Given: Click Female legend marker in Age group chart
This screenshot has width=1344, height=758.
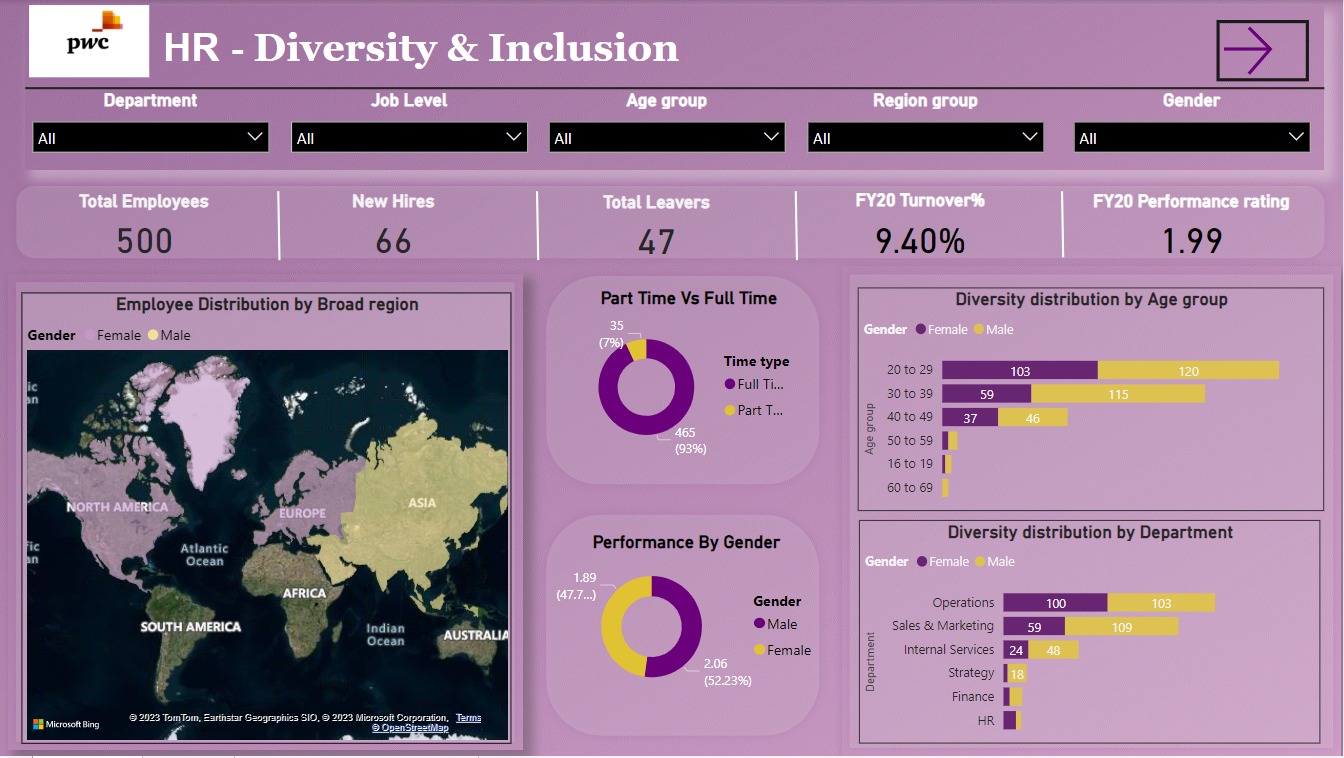Looking at the screenshot, I should click(x=919, y=329).
